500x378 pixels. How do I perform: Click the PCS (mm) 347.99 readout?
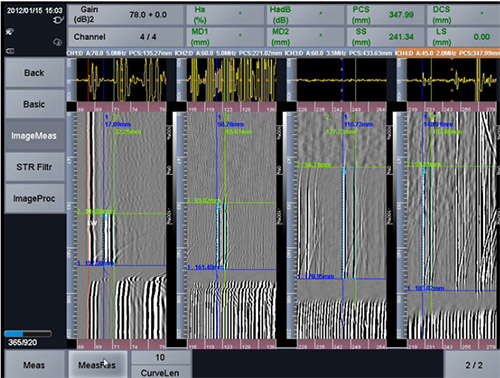[x=385, y=15]
